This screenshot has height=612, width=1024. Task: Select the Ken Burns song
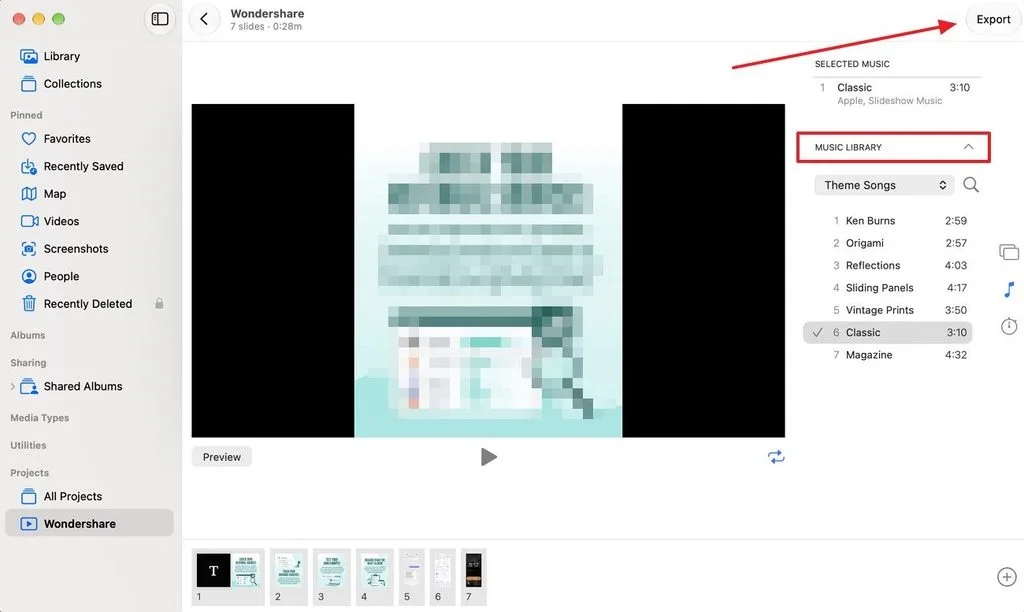coord(888,221)
